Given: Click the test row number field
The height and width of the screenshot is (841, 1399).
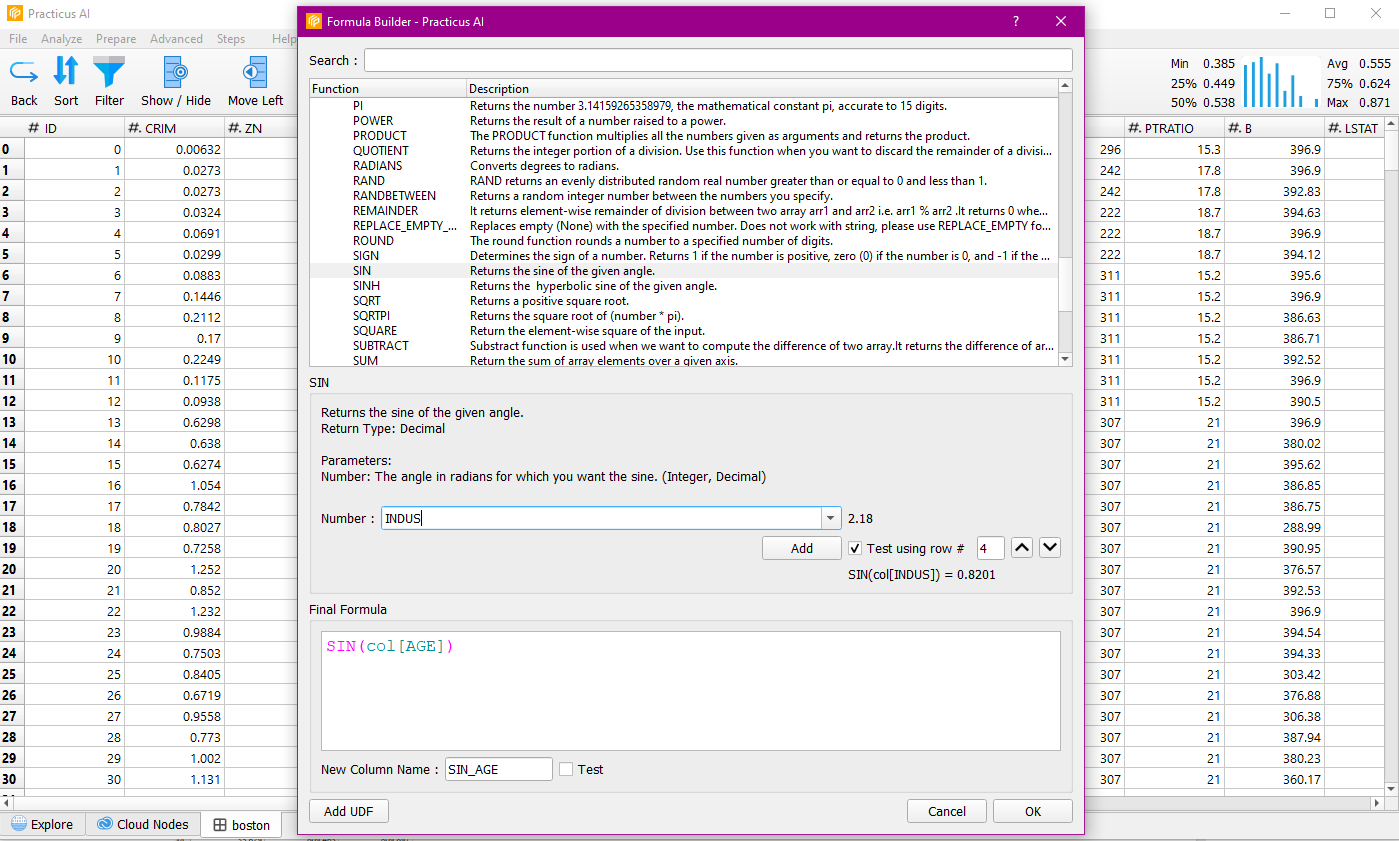Looking at the screenshot, I should [x=990, y=548].
